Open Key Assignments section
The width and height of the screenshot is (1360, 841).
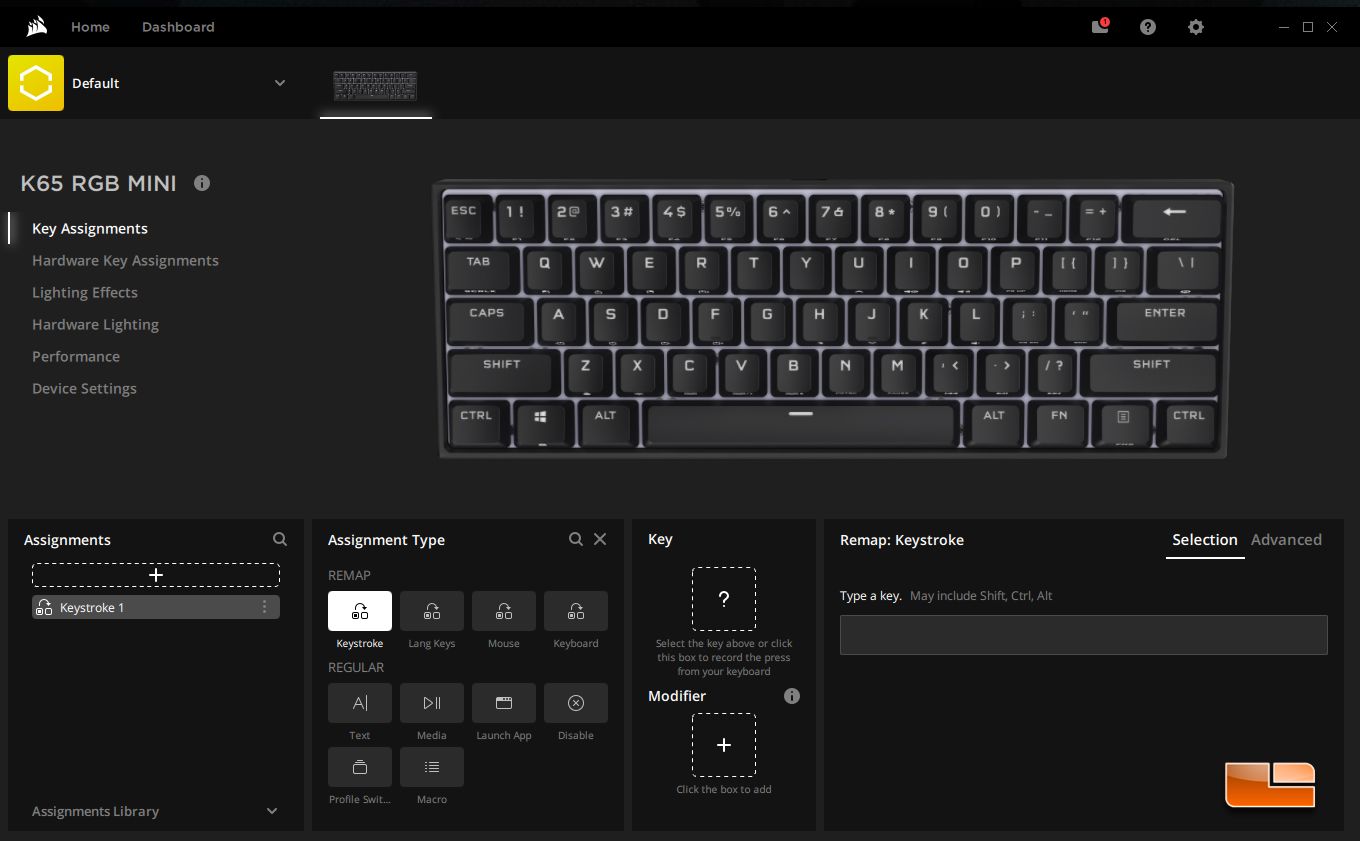coord(90,228)
